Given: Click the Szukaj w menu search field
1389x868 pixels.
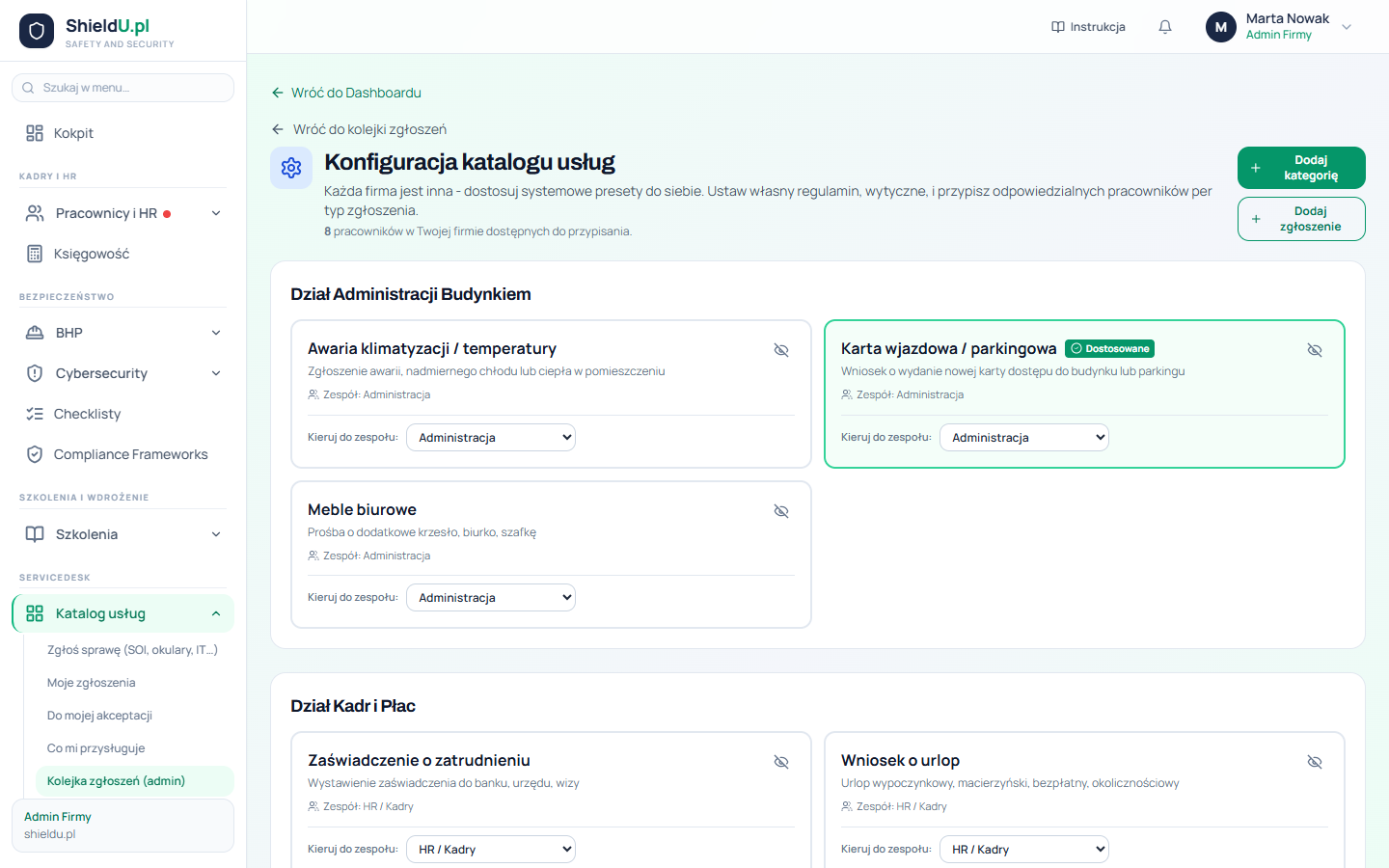Looking at the screenshot, I should (x=123, y=88).
